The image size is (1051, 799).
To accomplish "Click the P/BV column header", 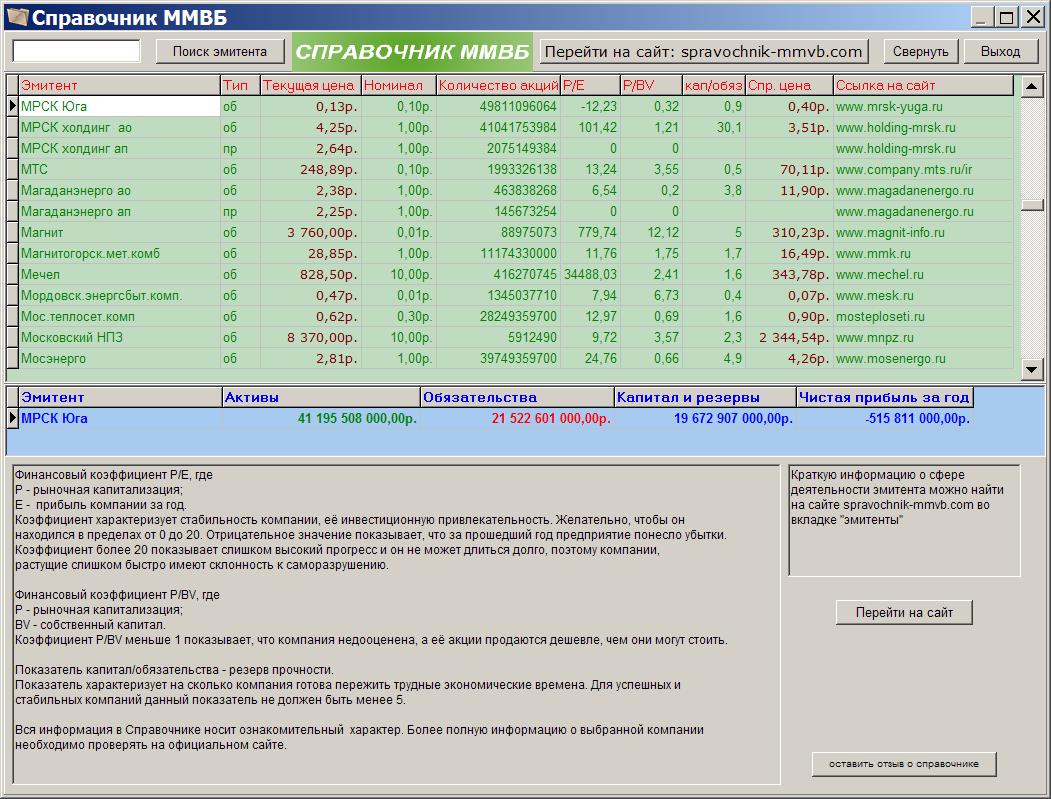I will tap(650, 85).
